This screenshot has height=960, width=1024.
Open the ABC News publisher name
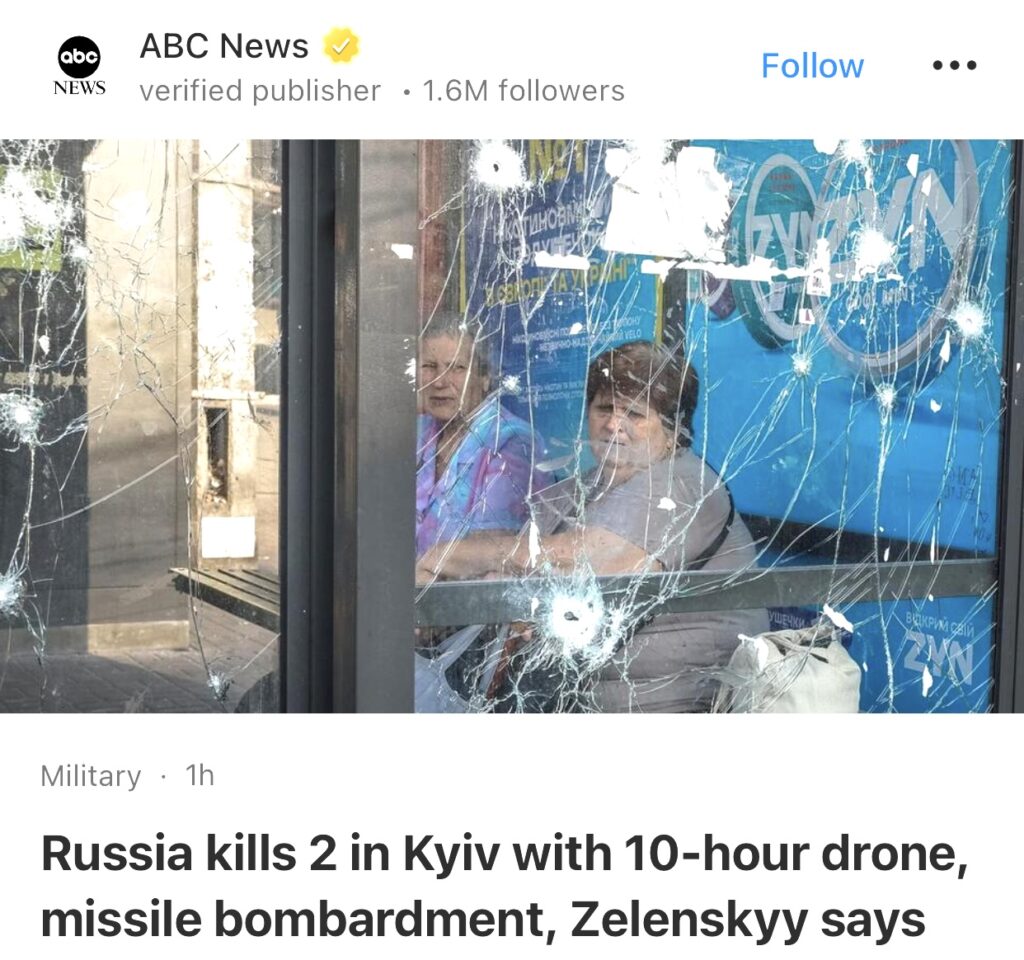pos(224,46)
